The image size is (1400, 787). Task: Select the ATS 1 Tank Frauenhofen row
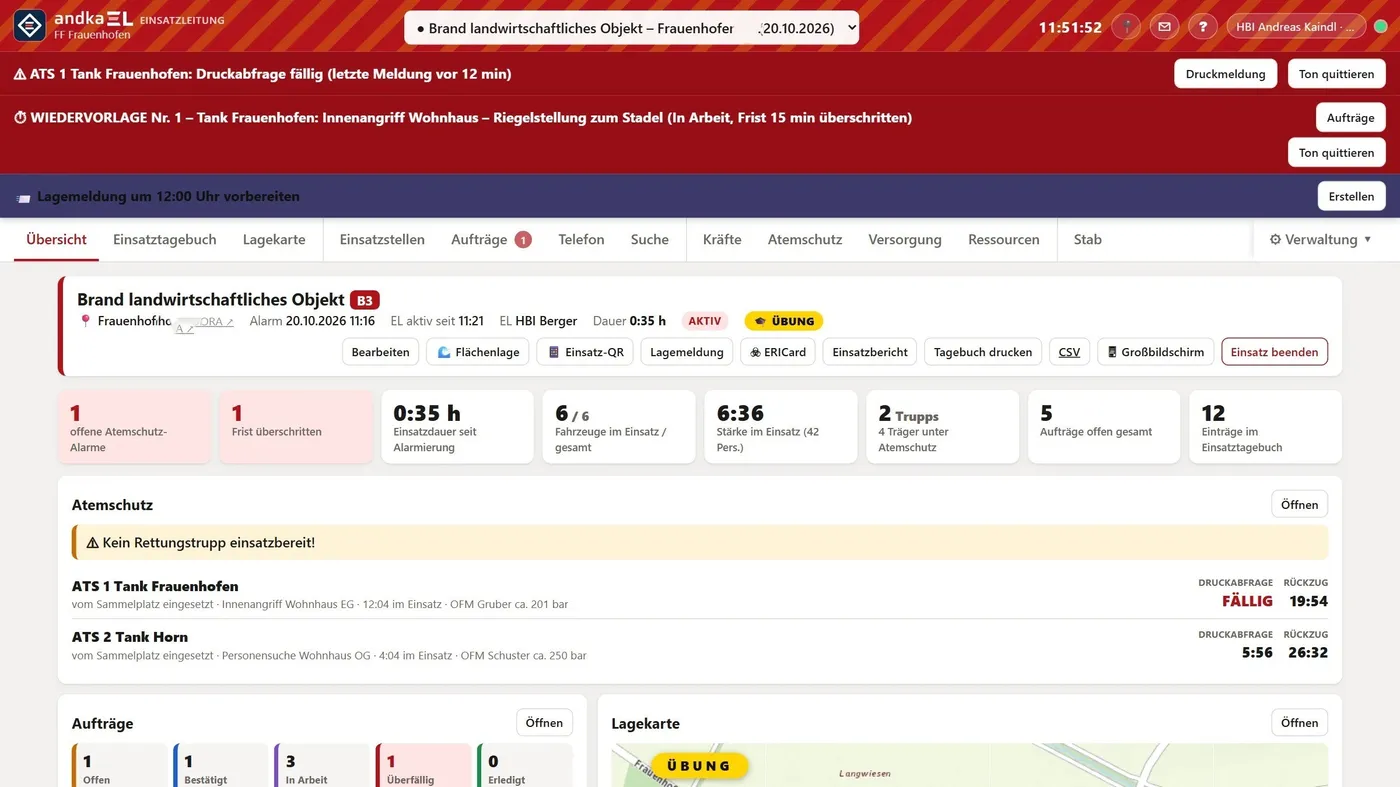point(700,594)
